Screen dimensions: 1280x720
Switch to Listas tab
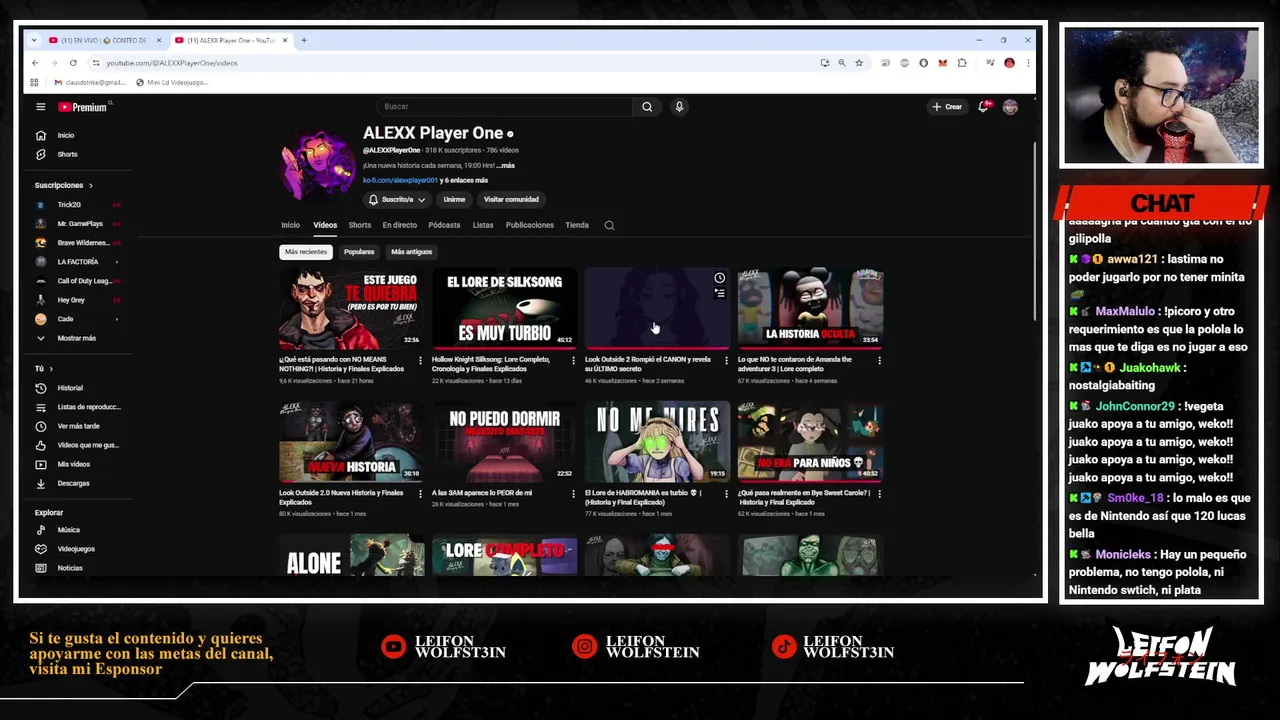(x=483, y=225)
